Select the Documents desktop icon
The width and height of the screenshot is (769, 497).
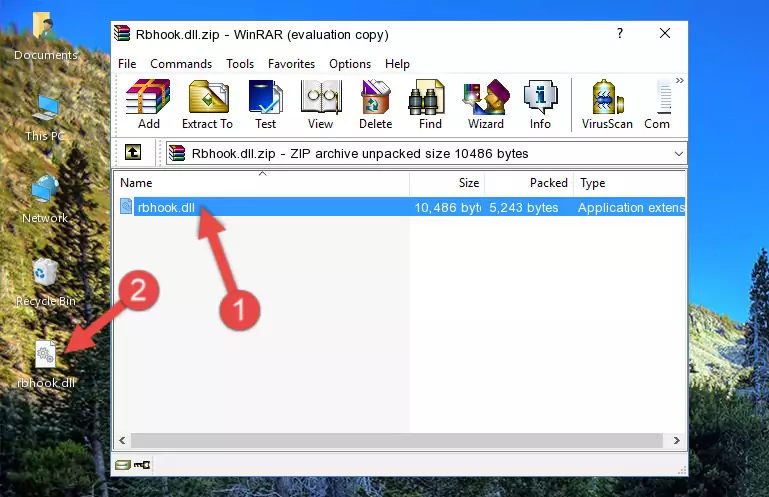tap(45, 37)
